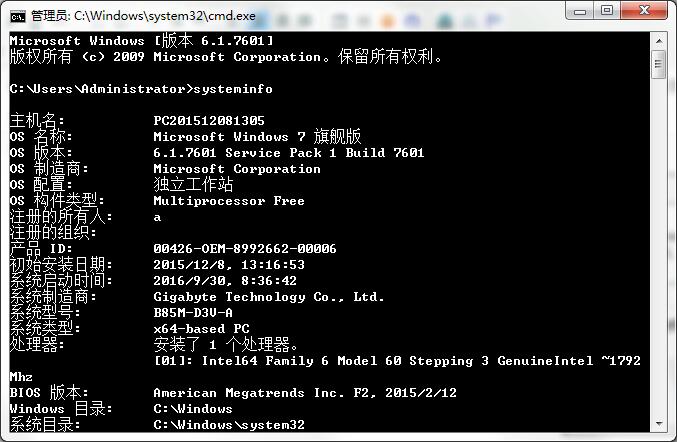Click the scrollbar up arrow

click(659, 41)
